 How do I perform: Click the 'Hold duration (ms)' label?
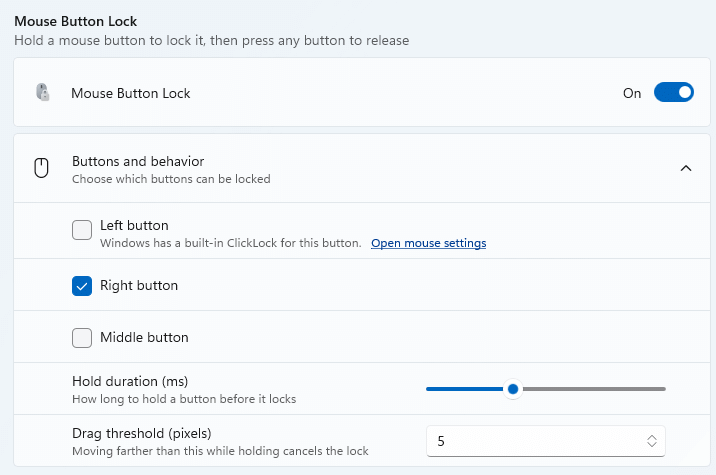[x=130, y=381]
